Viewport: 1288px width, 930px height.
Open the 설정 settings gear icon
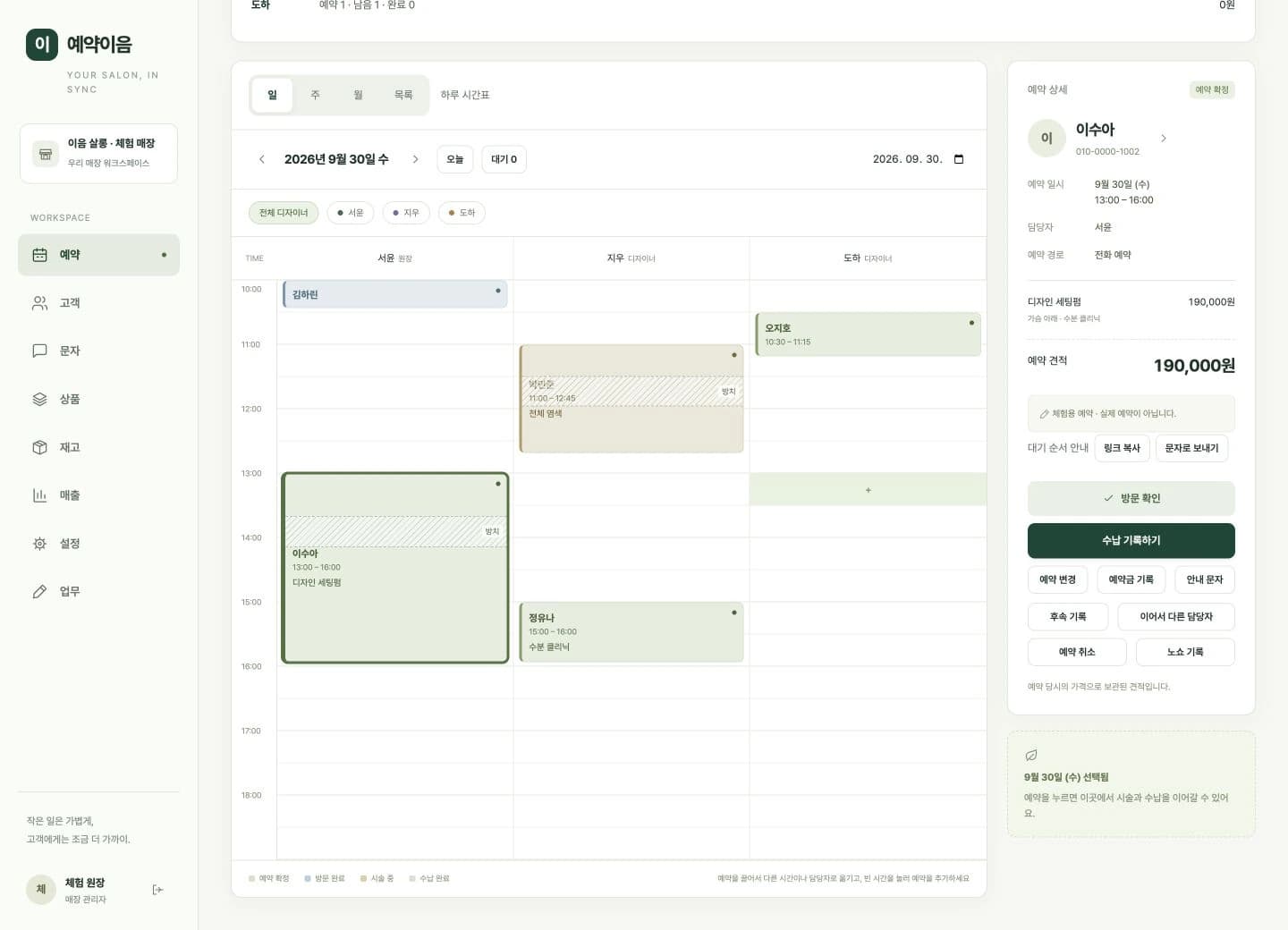39,544
